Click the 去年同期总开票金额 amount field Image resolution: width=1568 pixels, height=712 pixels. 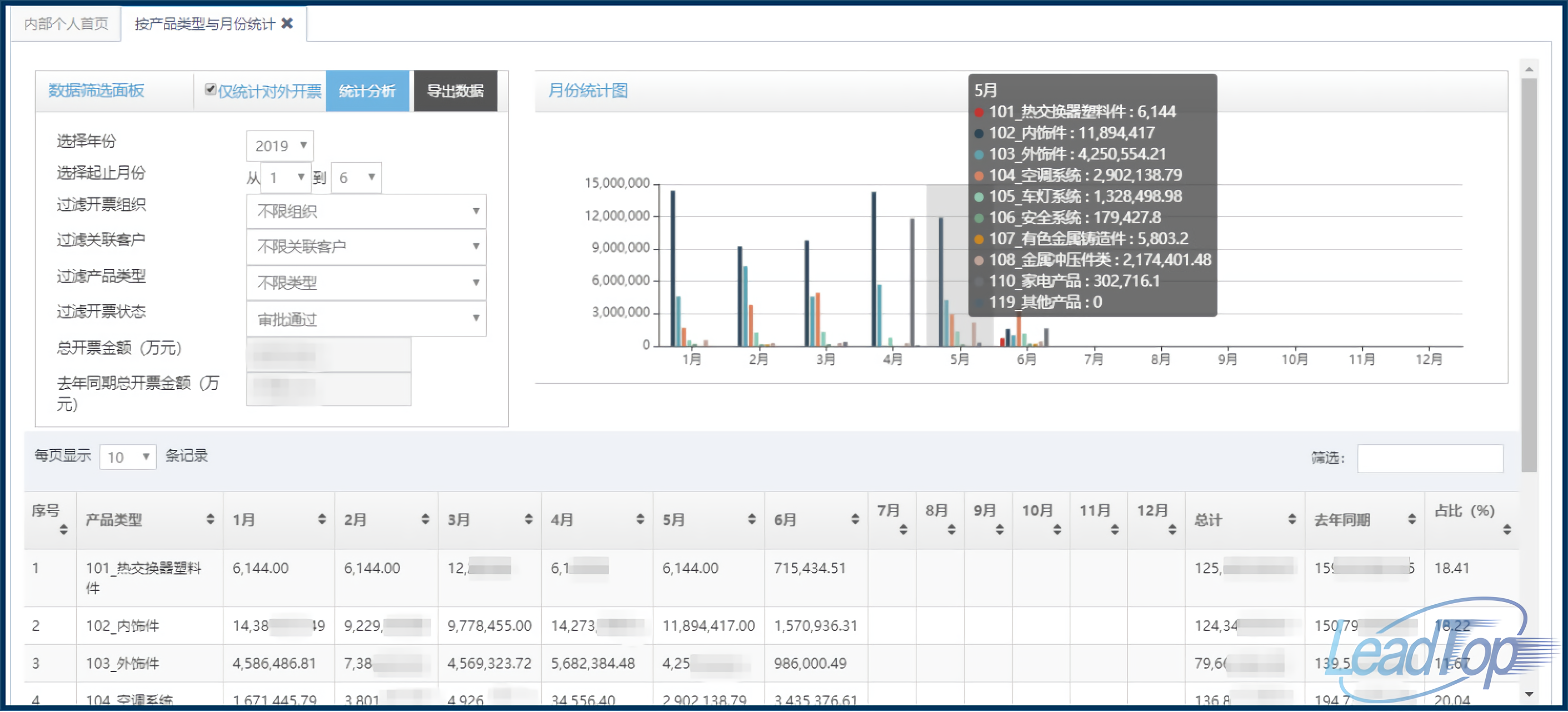click(x=329, y=389)
